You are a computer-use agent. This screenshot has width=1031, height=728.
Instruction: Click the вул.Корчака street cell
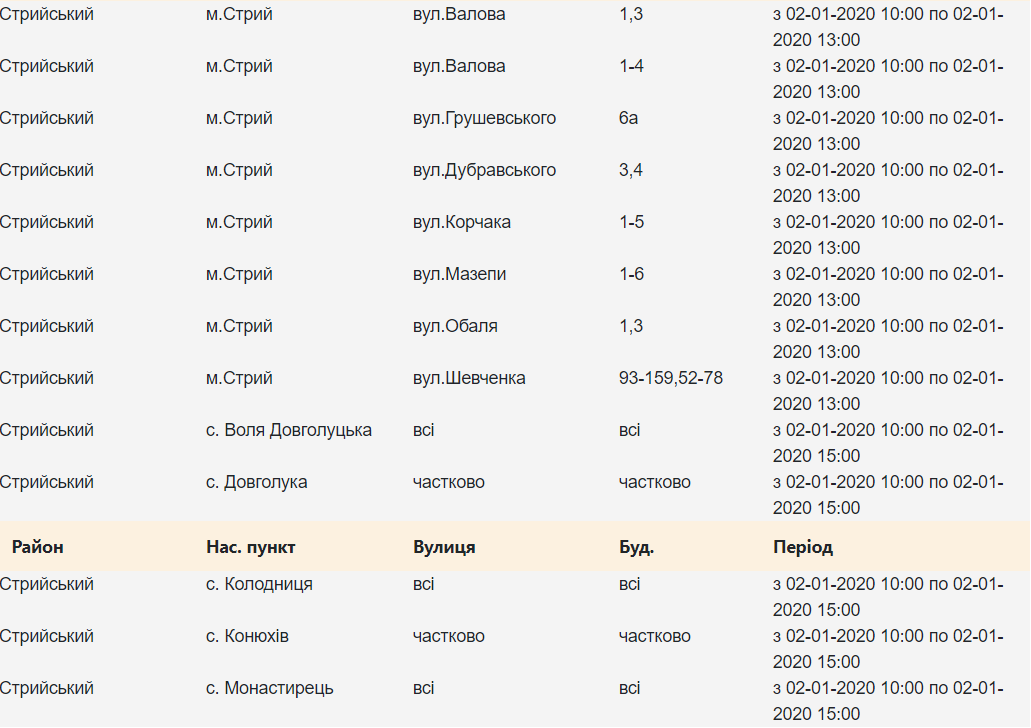(x=461, y=222)
